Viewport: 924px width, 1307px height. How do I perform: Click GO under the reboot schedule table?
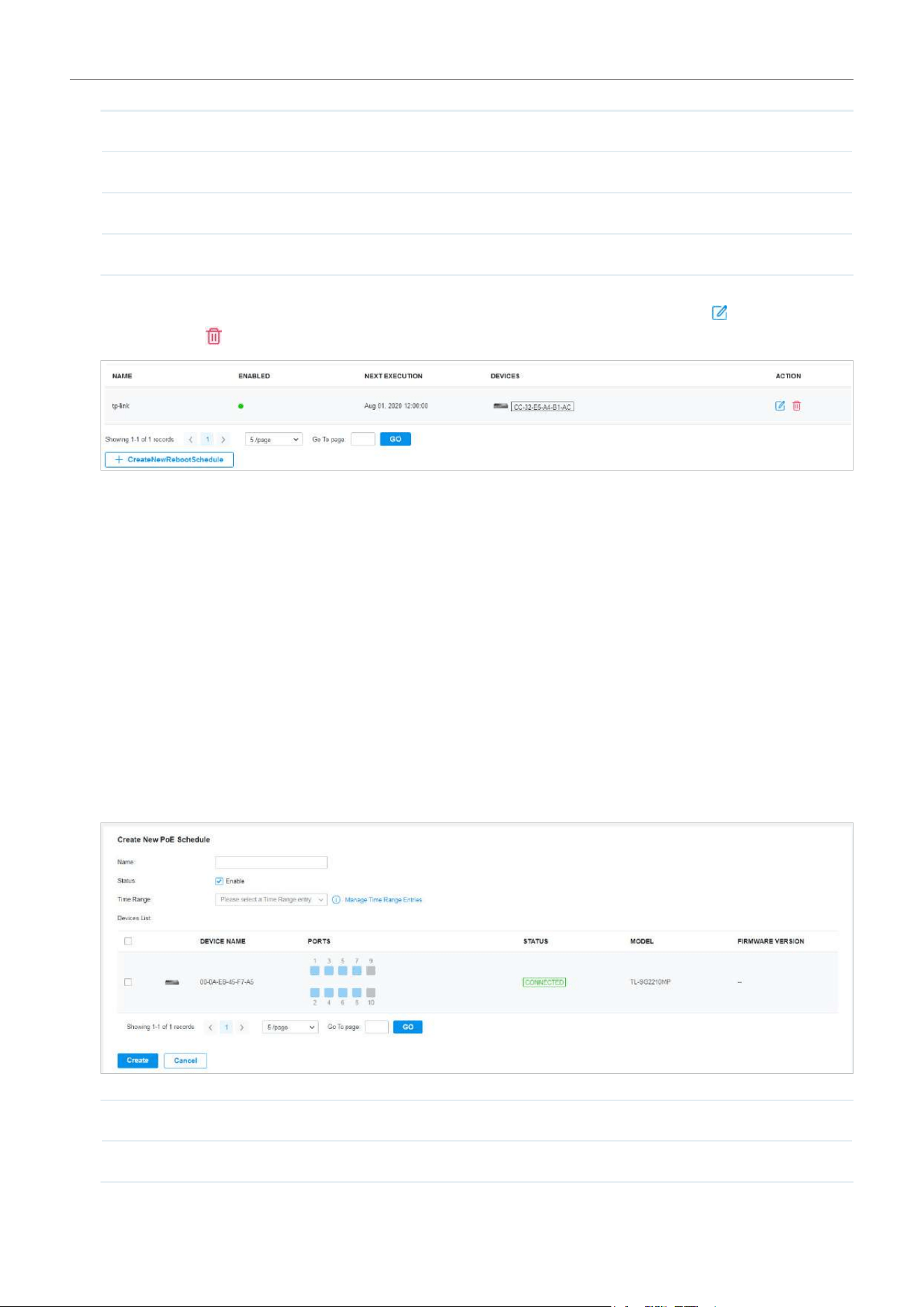coord(395,439)
